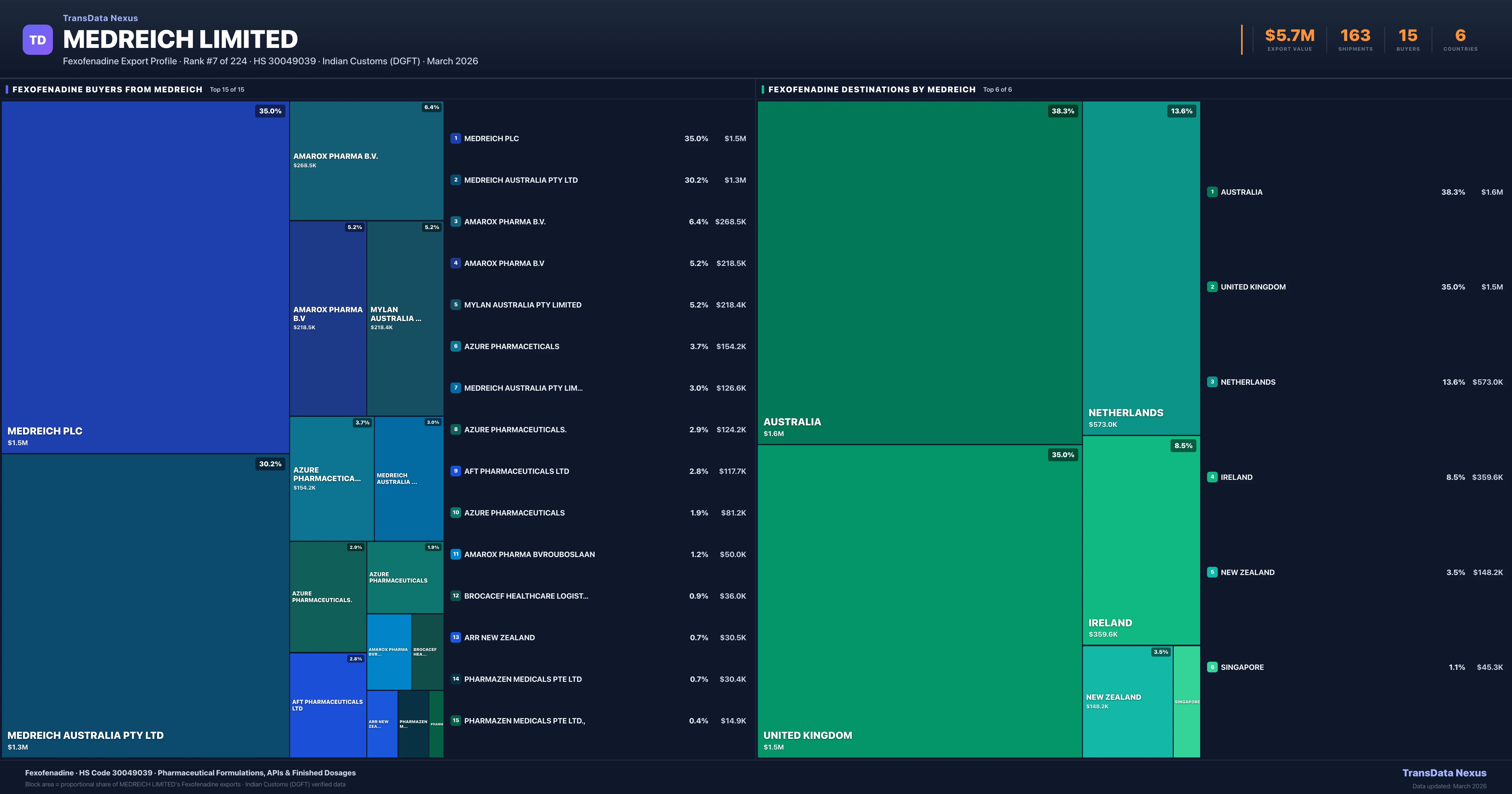The width and height of the screenshot is (1512, 794).
Task: Click rank badge 13 beside ARR NEW ZEALAND
Action: coord(455,637)
